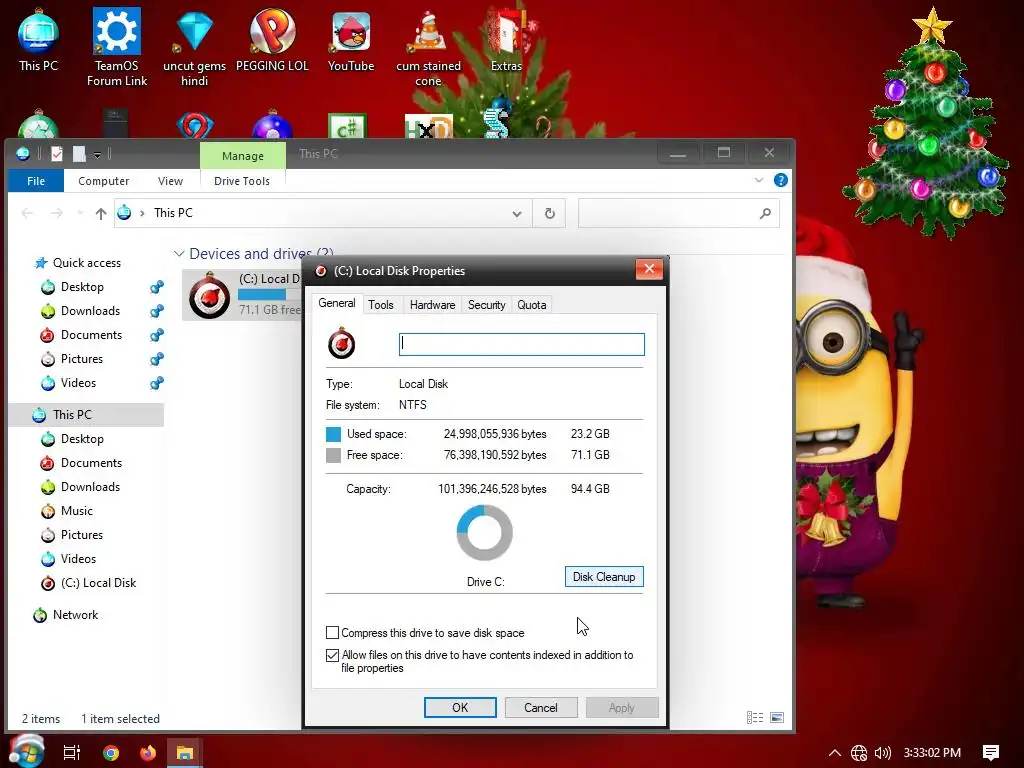The width and height of the screenshot is (1024, 768).
Task: Click the New folder quick access toolbar icon
Action: tap(79, 154)
